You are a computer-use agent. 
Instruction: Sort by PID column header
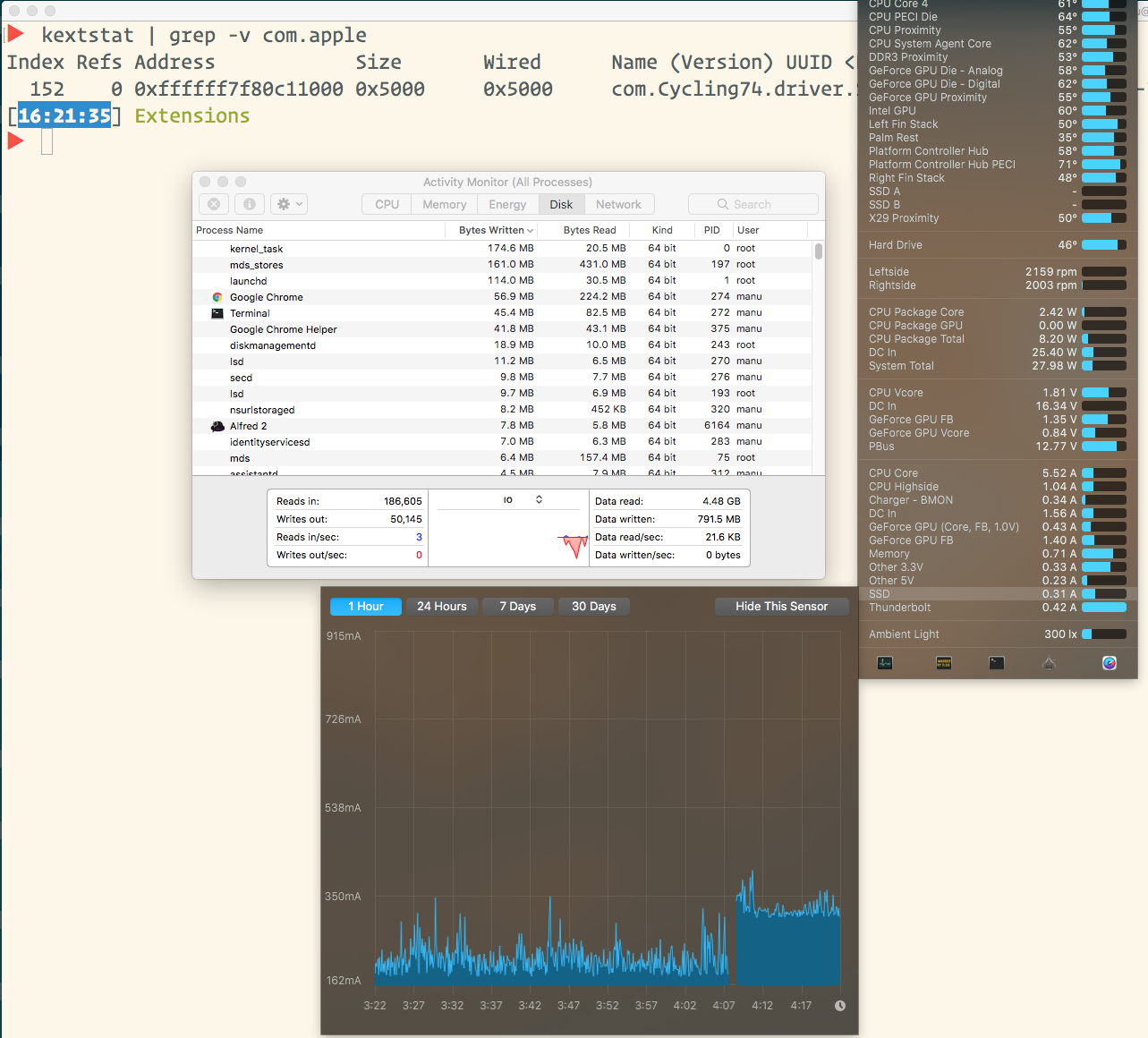(712, 230)
